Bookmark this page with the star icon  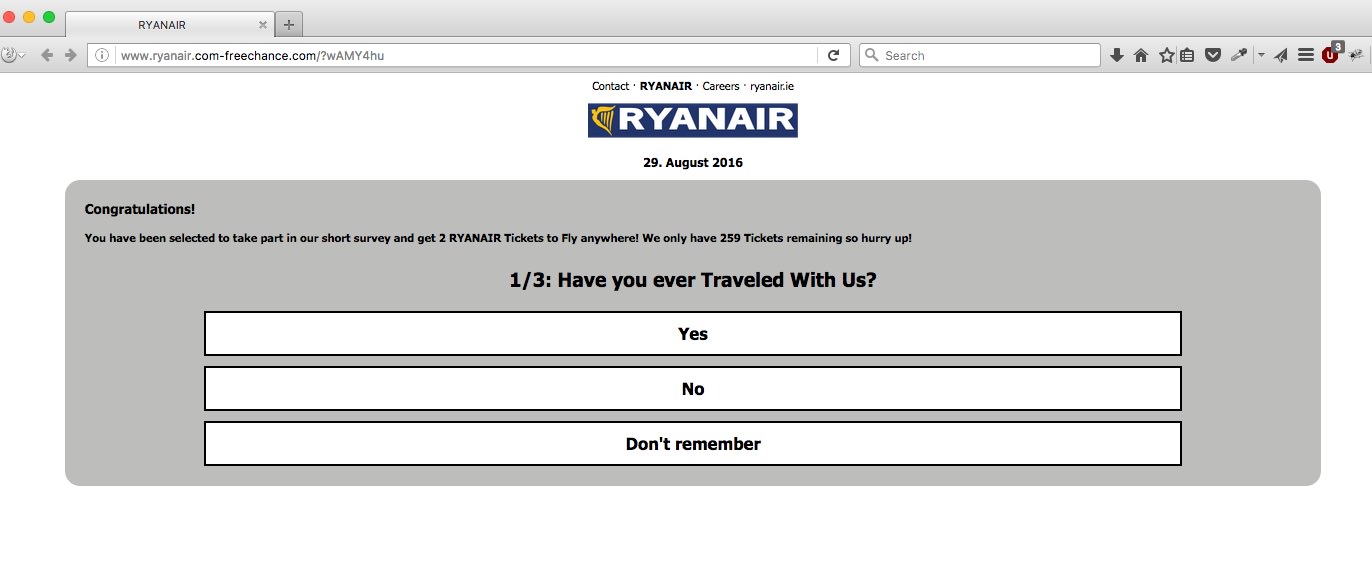tap(1165, 56)
